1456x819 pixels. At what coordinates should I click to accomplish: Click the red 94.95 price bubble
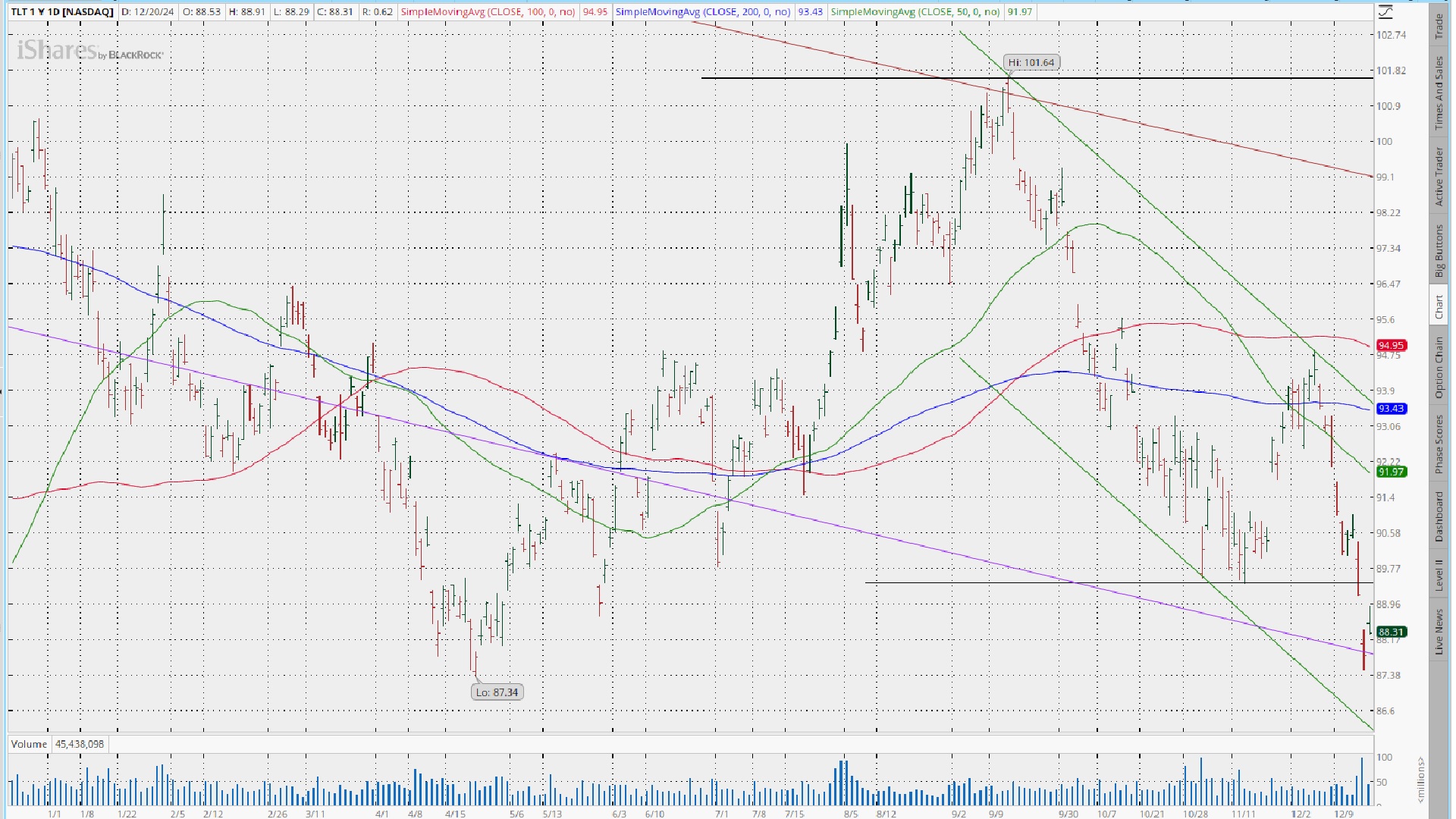1391,345
